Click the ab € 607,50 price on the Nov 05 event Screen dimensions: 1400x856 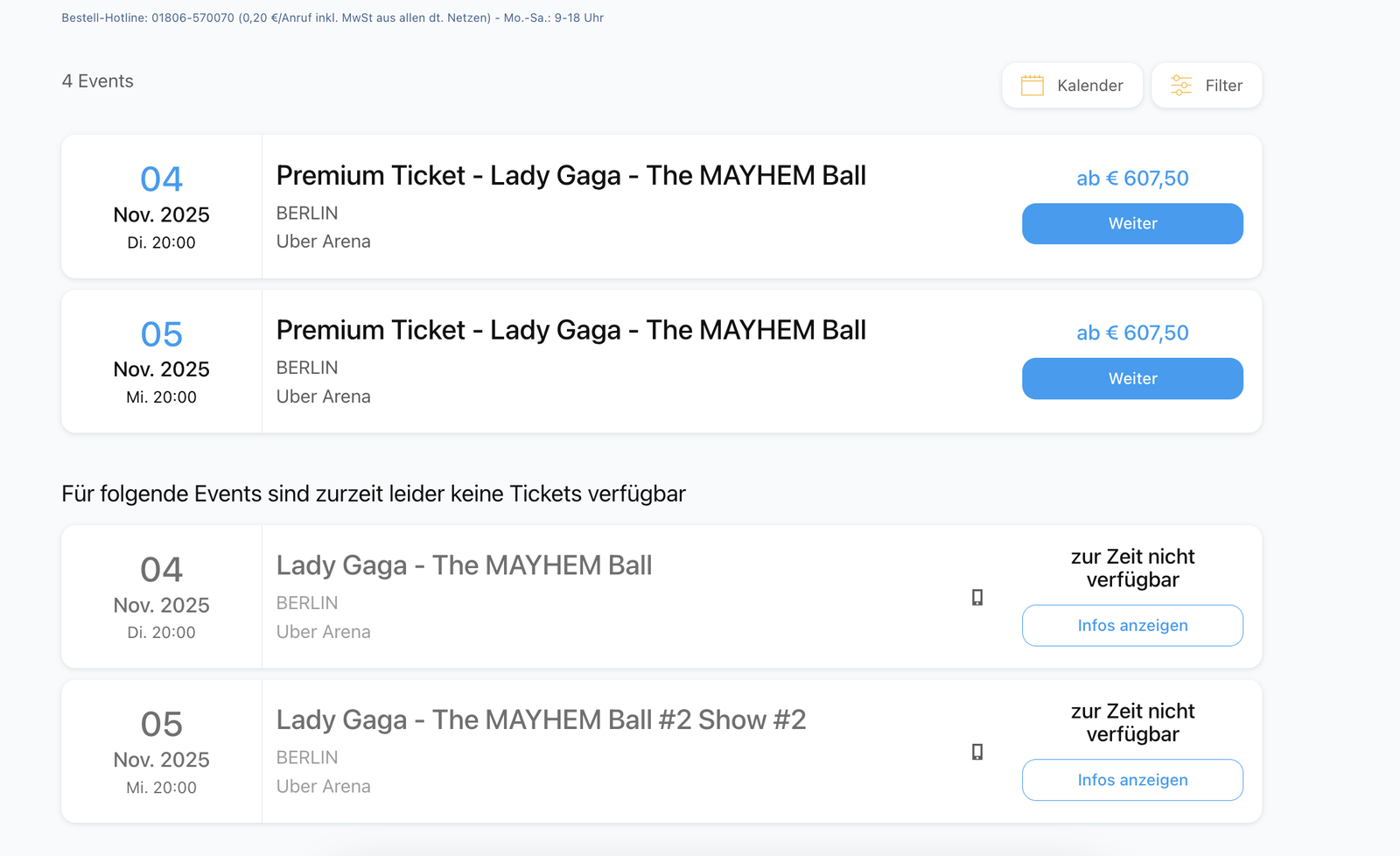pyautogui.click(x=1131, y=333)
